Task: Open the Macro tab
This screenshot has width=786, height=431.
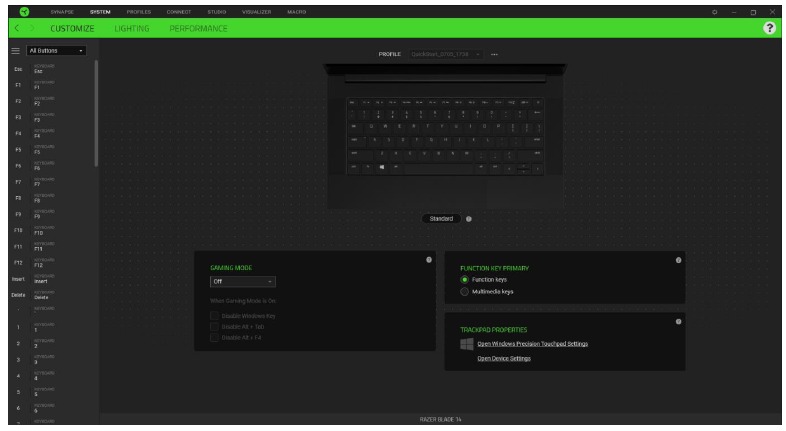Action: pyautogui.click(x=296, y=12)
